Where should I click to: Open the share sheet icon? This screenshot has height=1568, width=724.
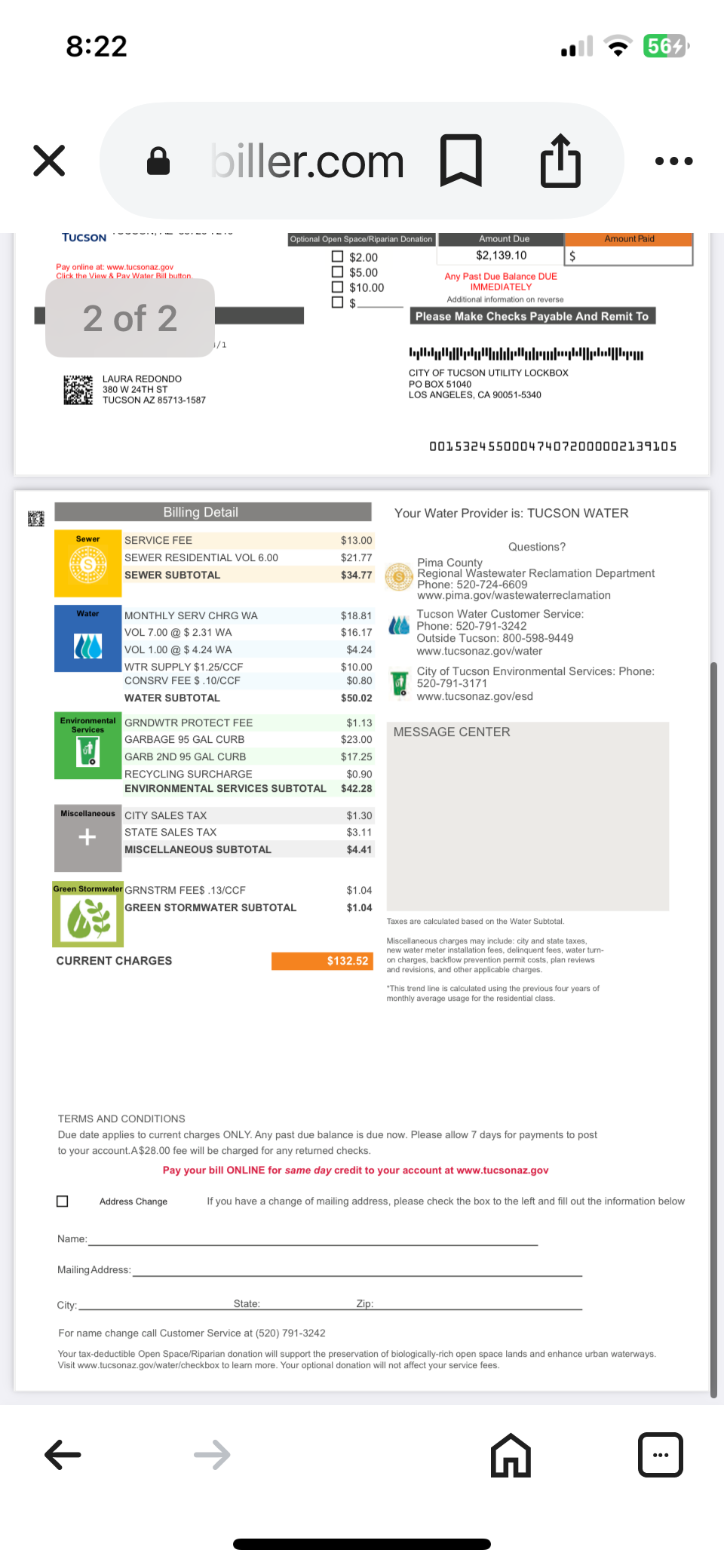click(560, 160)
